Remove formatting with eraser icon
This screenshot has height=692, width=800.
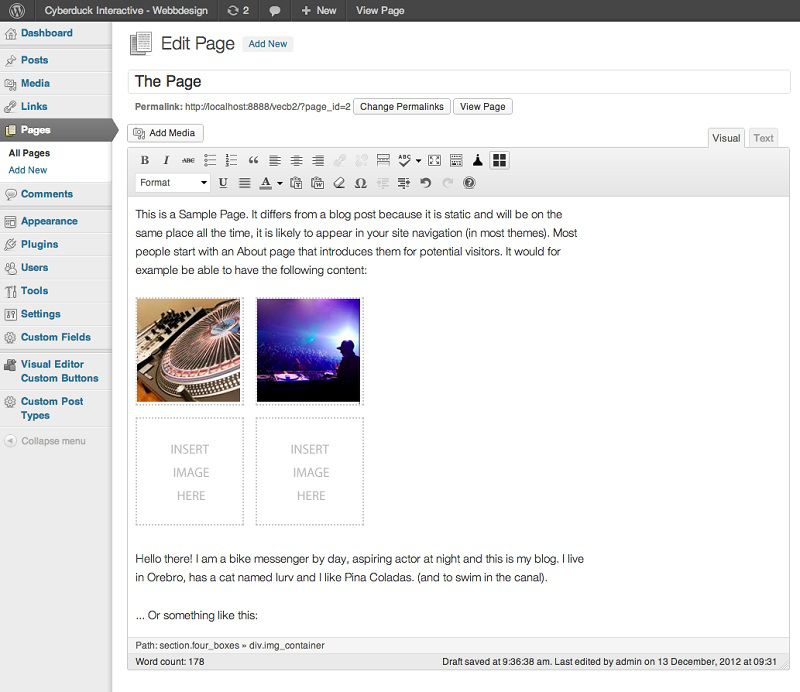pyautogui.click(x=339, y=183)
